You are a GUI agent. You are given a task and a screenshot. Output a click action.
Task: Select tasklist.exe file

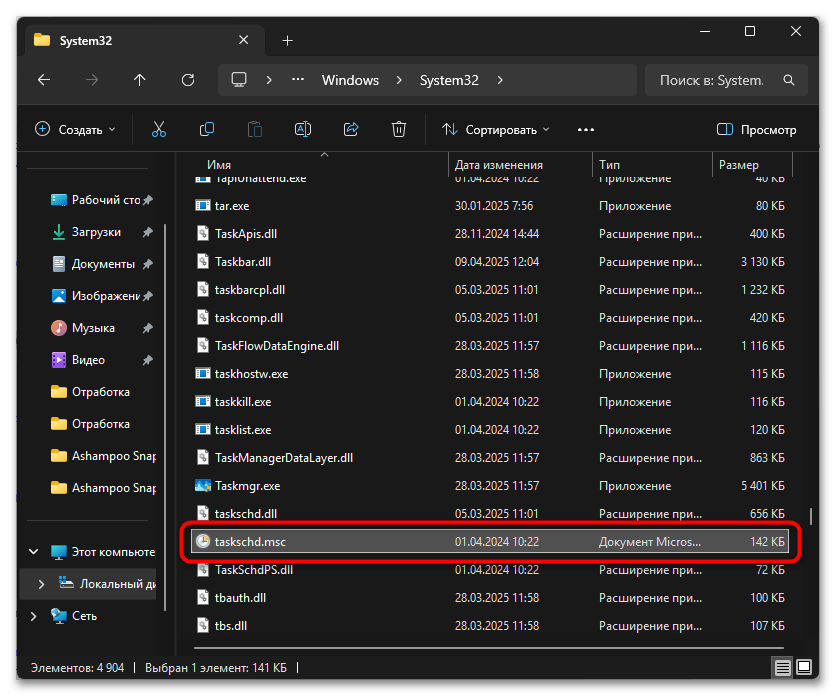click(x=490, y=430)
